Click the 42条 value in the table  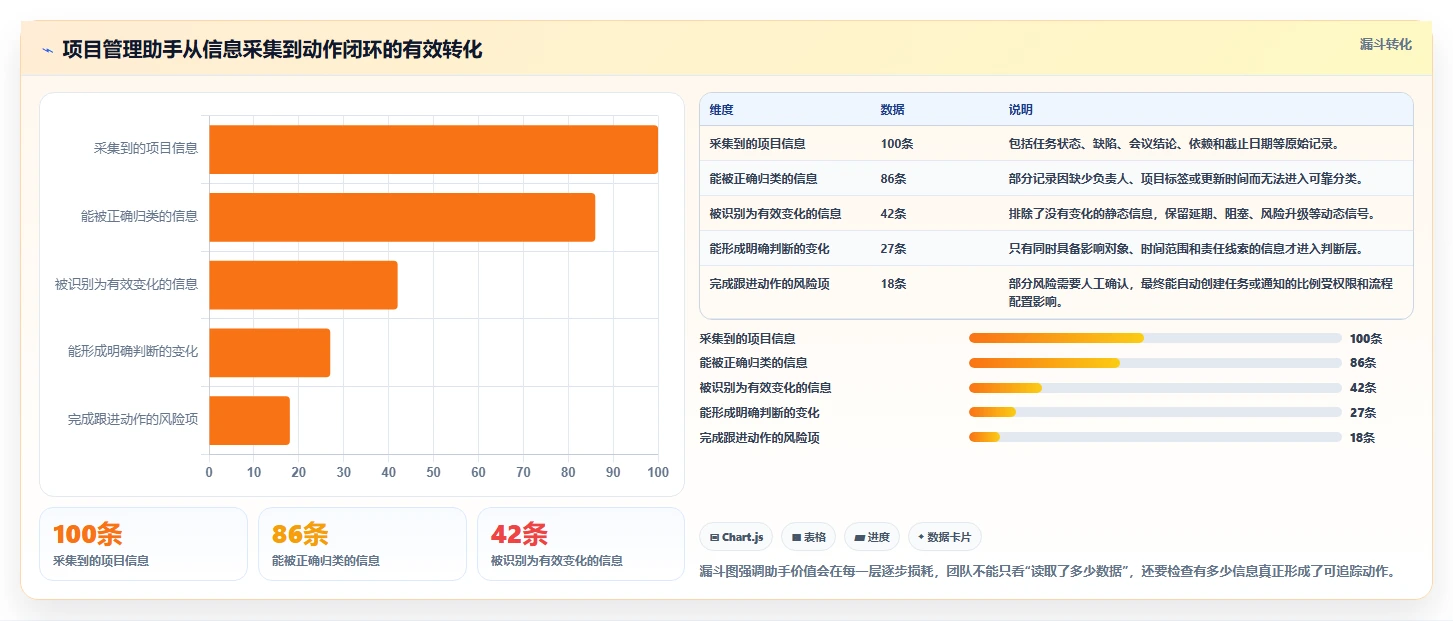[x=894, y=214]
